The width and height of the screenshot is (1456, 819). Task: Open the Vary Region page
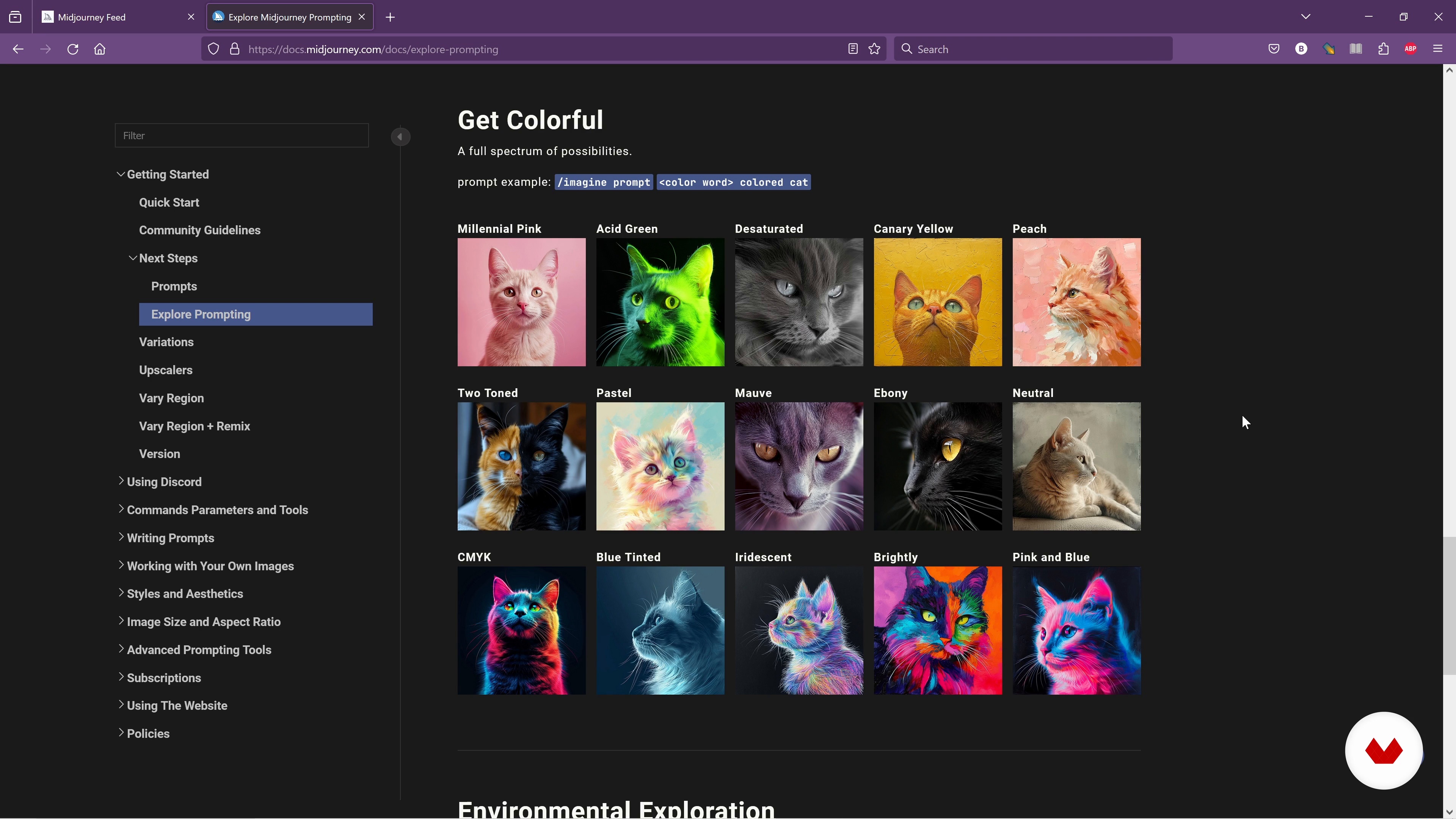point(171,399)
